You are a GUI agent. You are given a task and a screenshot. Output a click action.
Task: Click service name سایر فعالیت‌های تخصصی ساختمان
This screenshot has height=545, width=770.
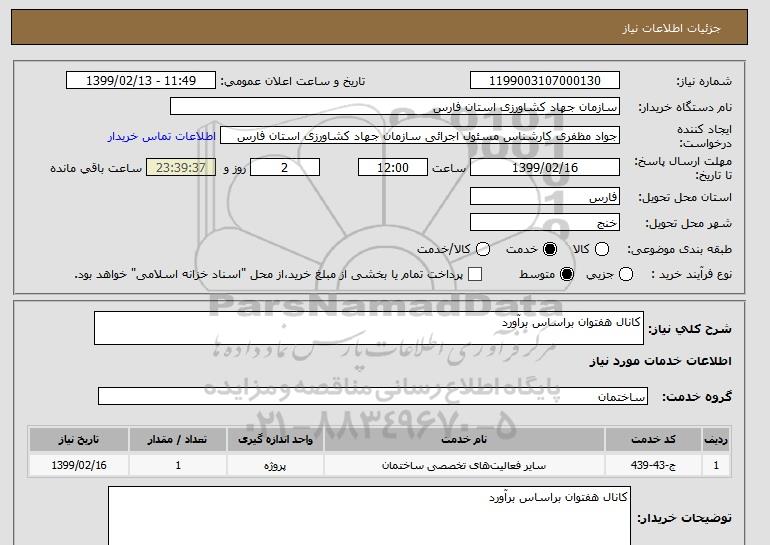pyautogui.click(x=464, y=465)
